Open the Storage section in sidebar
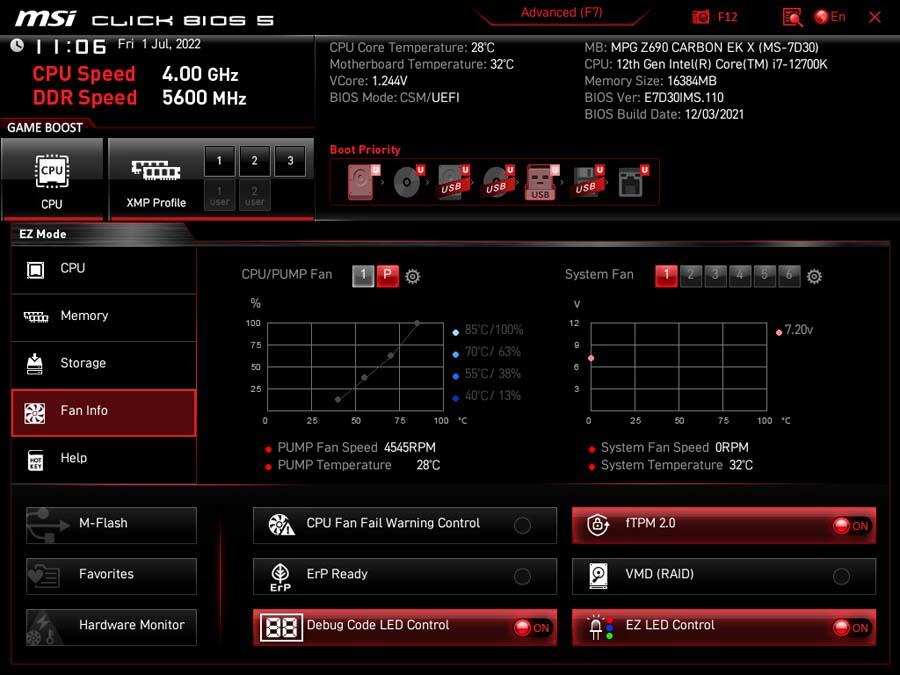 pos(104,363)
